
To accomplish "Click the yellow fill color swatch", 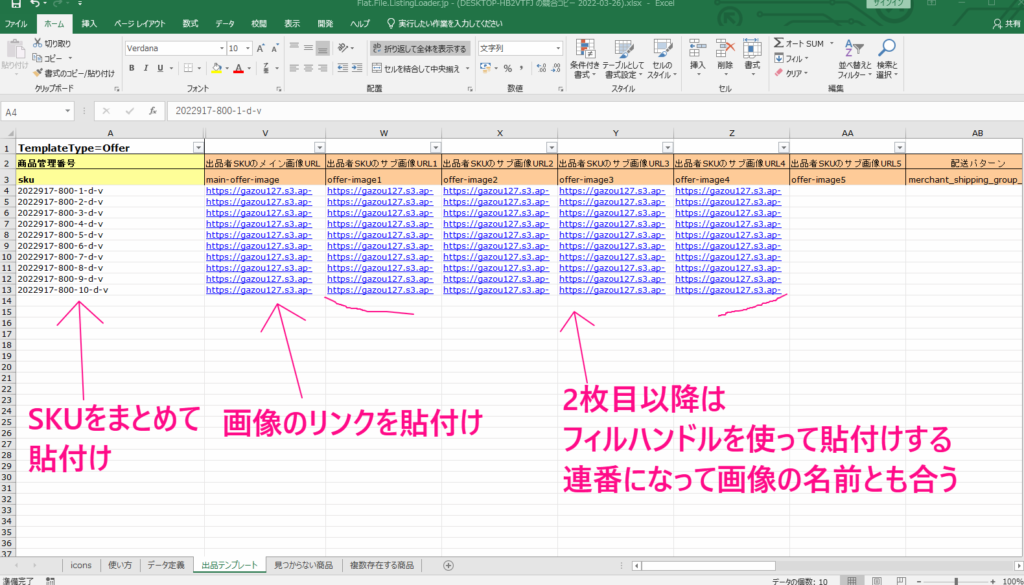I will tap(213, 69).
